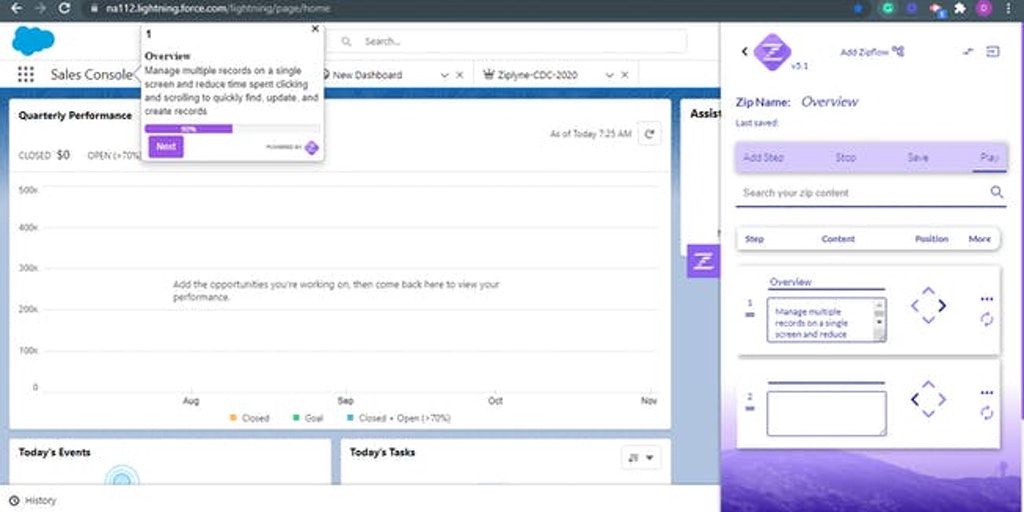Click the Ziplyne Z logo in the side panel header
The image size is (1024, 512).
(772, 52)
